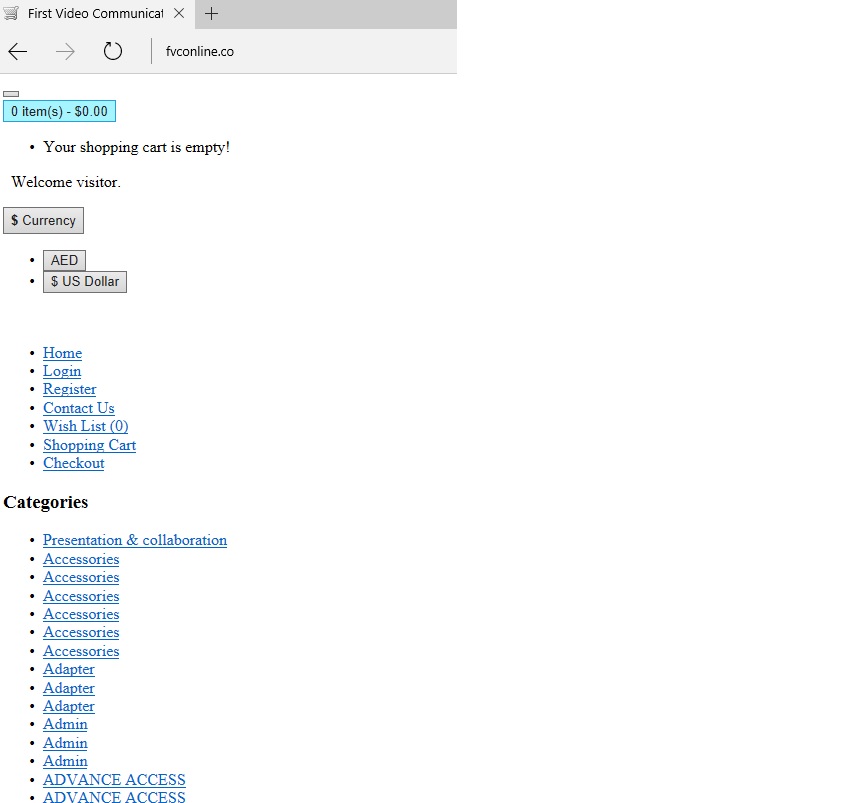The image size is (858, 803).
Task: Open the Wish List (0) link
Action: click(x=85, y=426)
